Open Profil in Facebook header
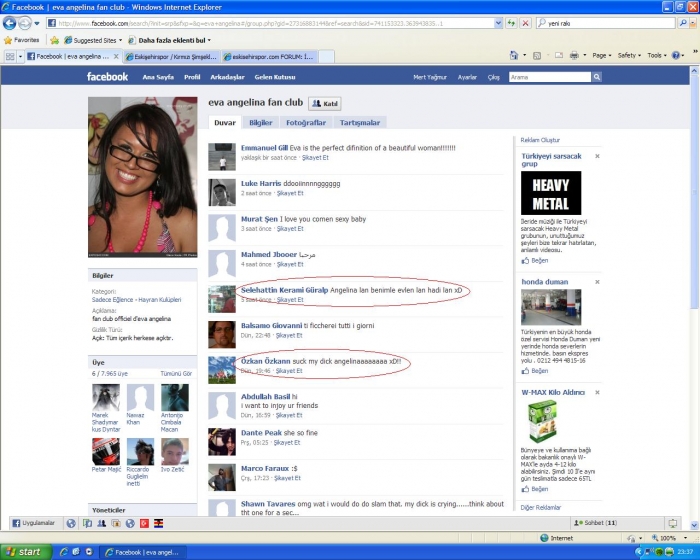700x560 pixels. pos(192,77)
